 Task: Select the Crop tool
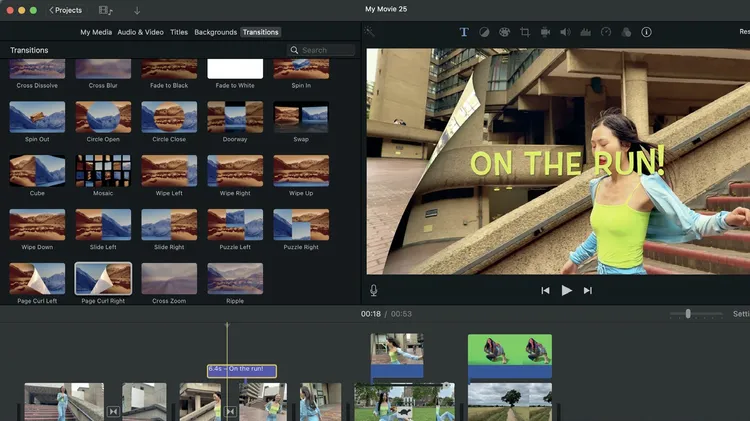click(x=525, y=32)
